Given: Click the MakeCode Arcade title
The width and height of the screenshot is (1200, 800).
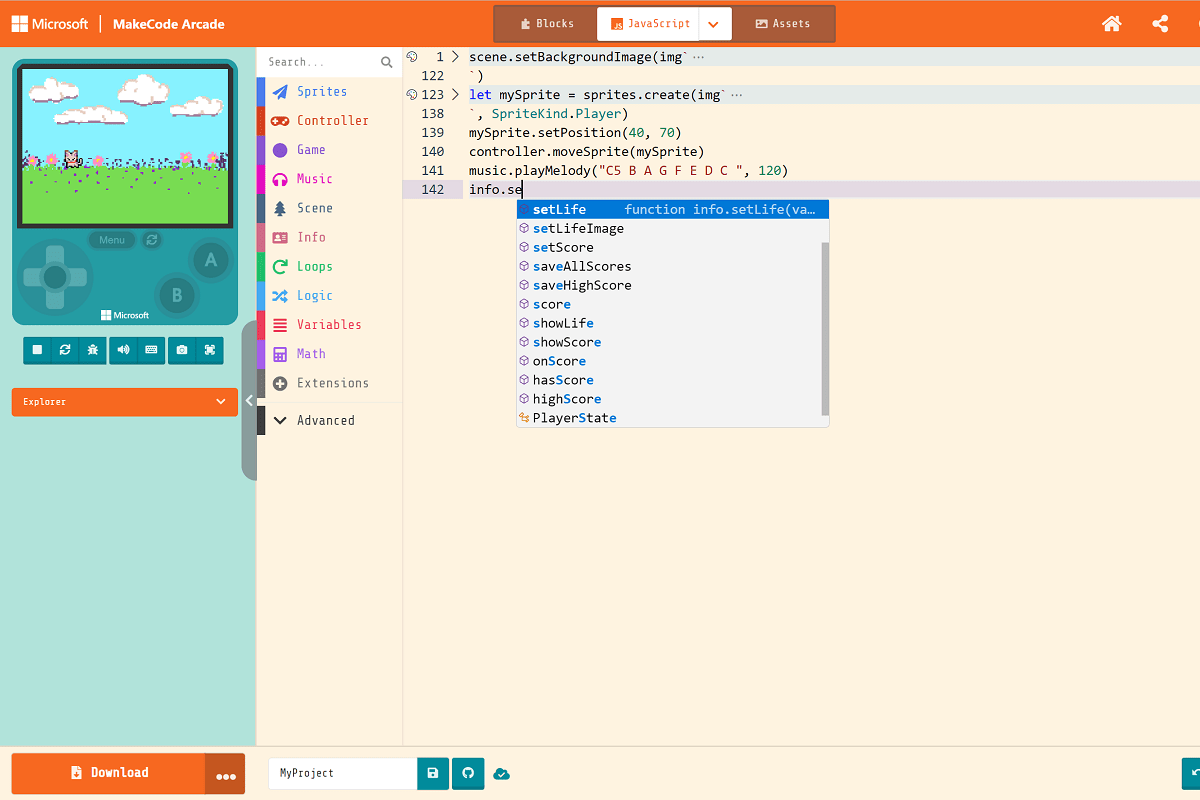Looking at the screenshot, I should tap(169, 24).
